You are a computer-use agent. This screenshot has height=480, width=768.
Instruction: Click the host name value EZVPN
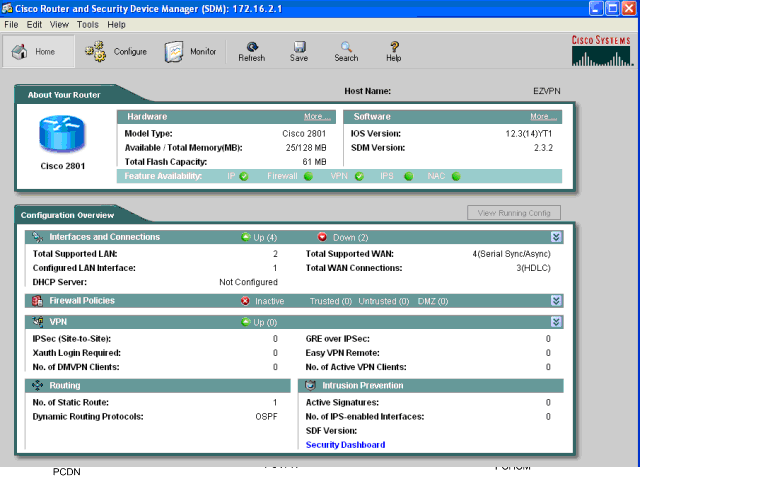tap(547, 91)
